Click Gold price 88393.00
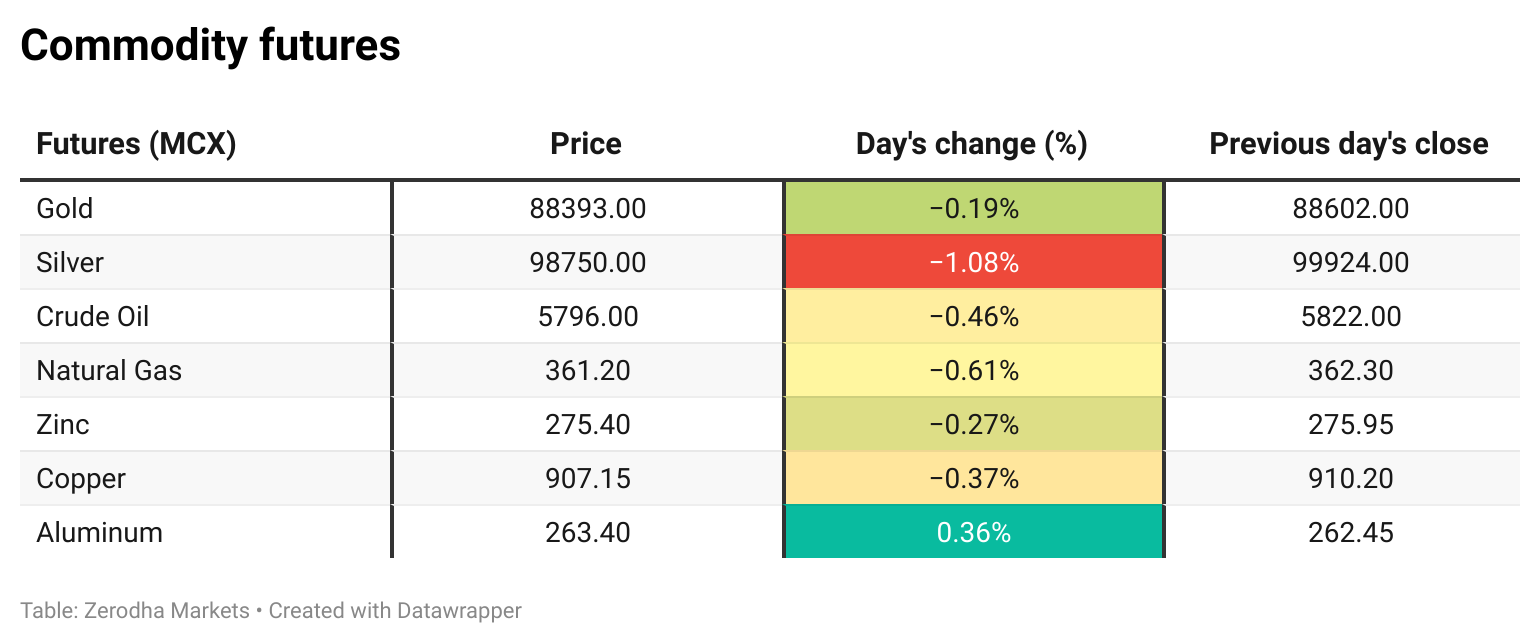This screenshot has width=1540, height=644. pyautogui.click(x=588, y=209)
